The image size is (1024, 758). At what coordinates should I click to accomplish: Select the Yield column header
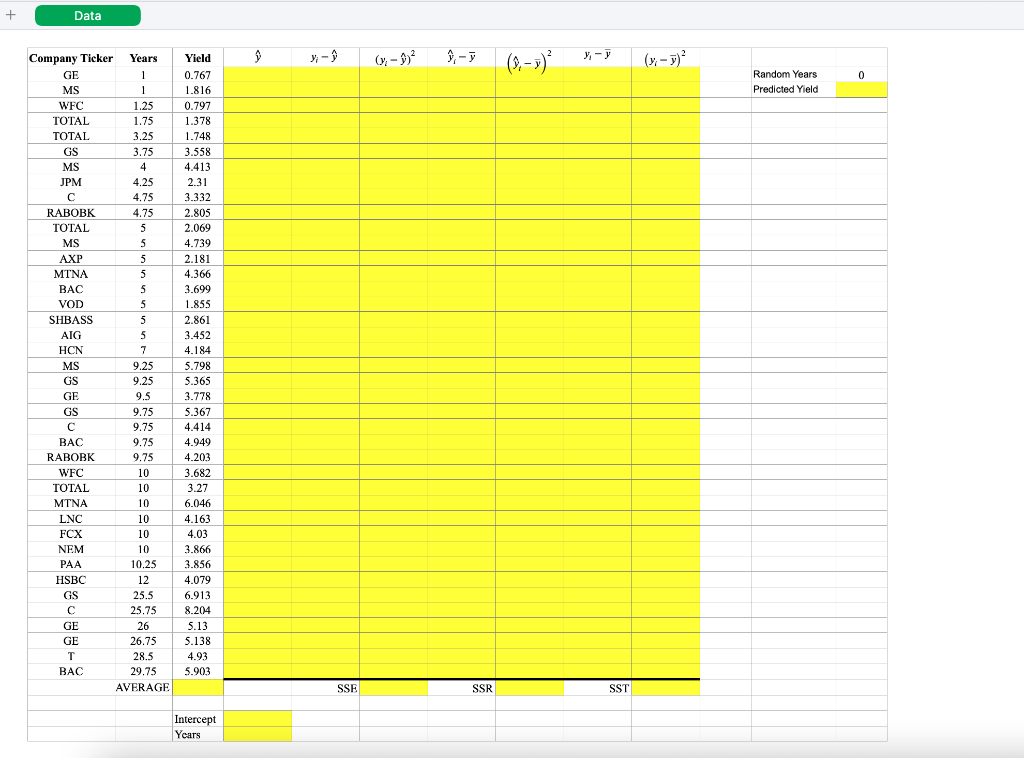pos(196,58)
